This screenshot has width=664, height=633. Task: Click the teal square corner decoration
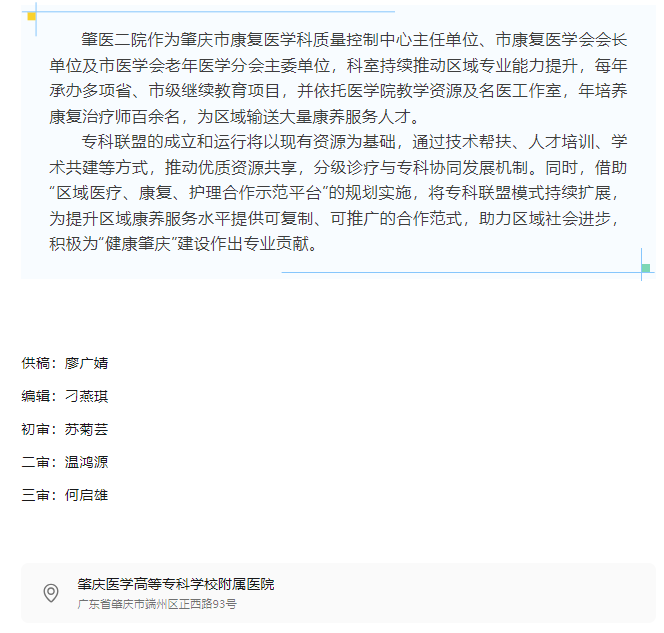click(645, 268)
